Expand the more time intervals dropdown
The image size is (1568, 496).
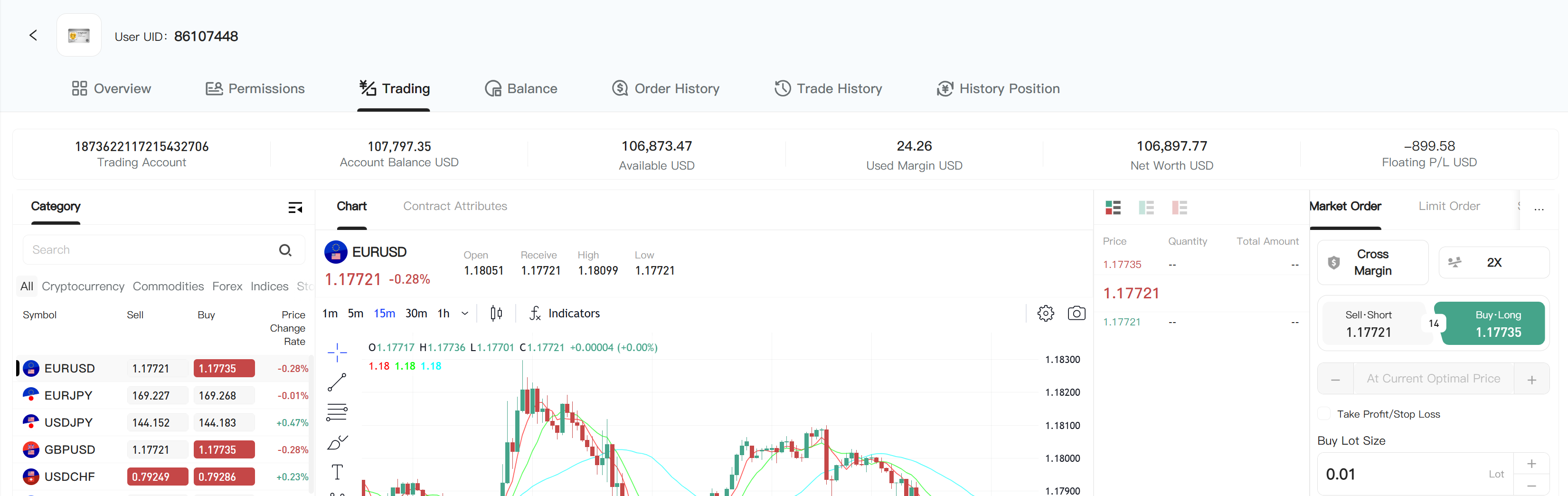(x=465, y=313)
